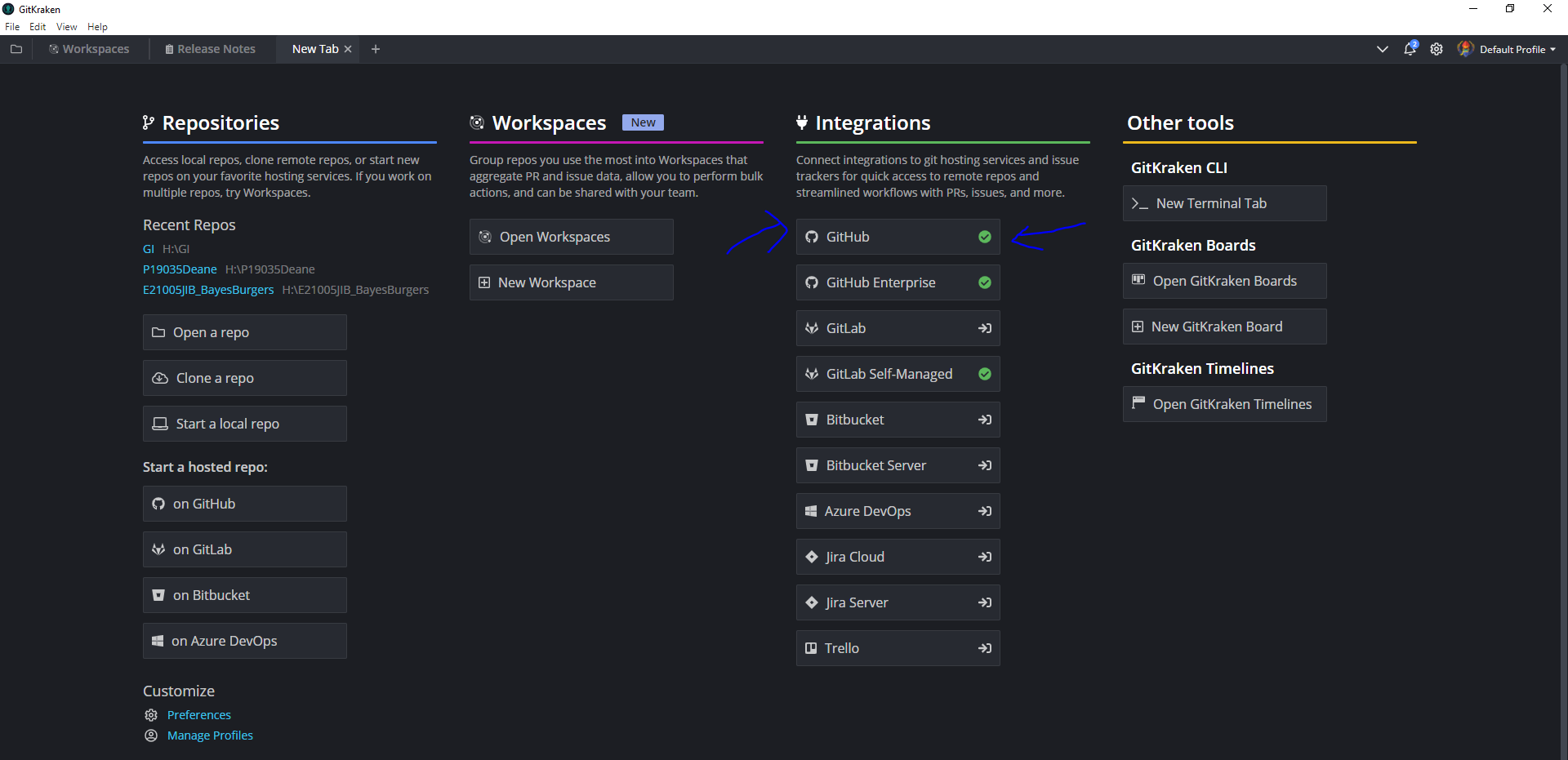1568x760 pixels.
Task: Click the New badge beside Workspaces heading
Action: 643,122
